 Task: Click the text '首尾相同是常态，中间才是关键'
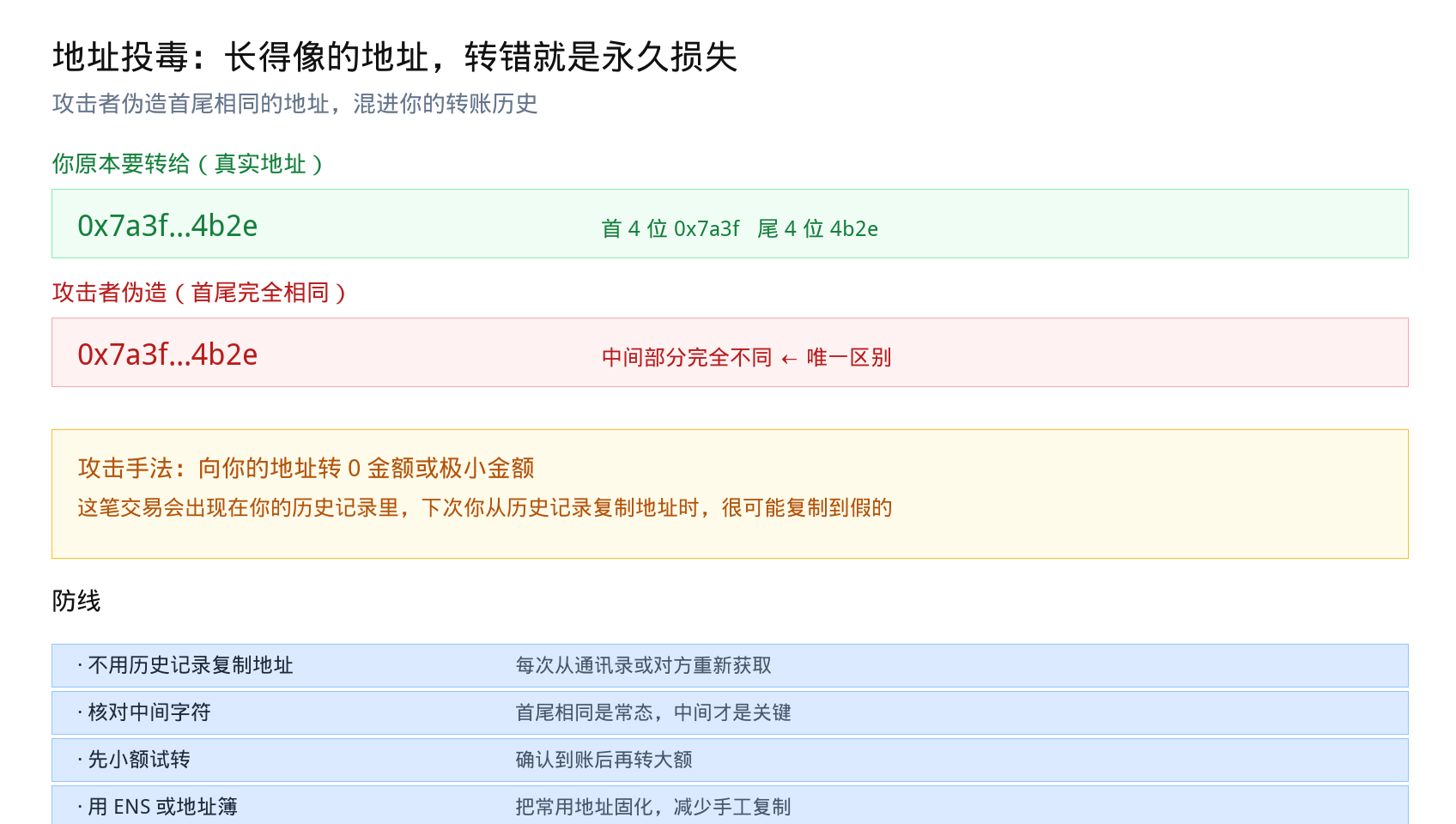click(x=653, y=712)
